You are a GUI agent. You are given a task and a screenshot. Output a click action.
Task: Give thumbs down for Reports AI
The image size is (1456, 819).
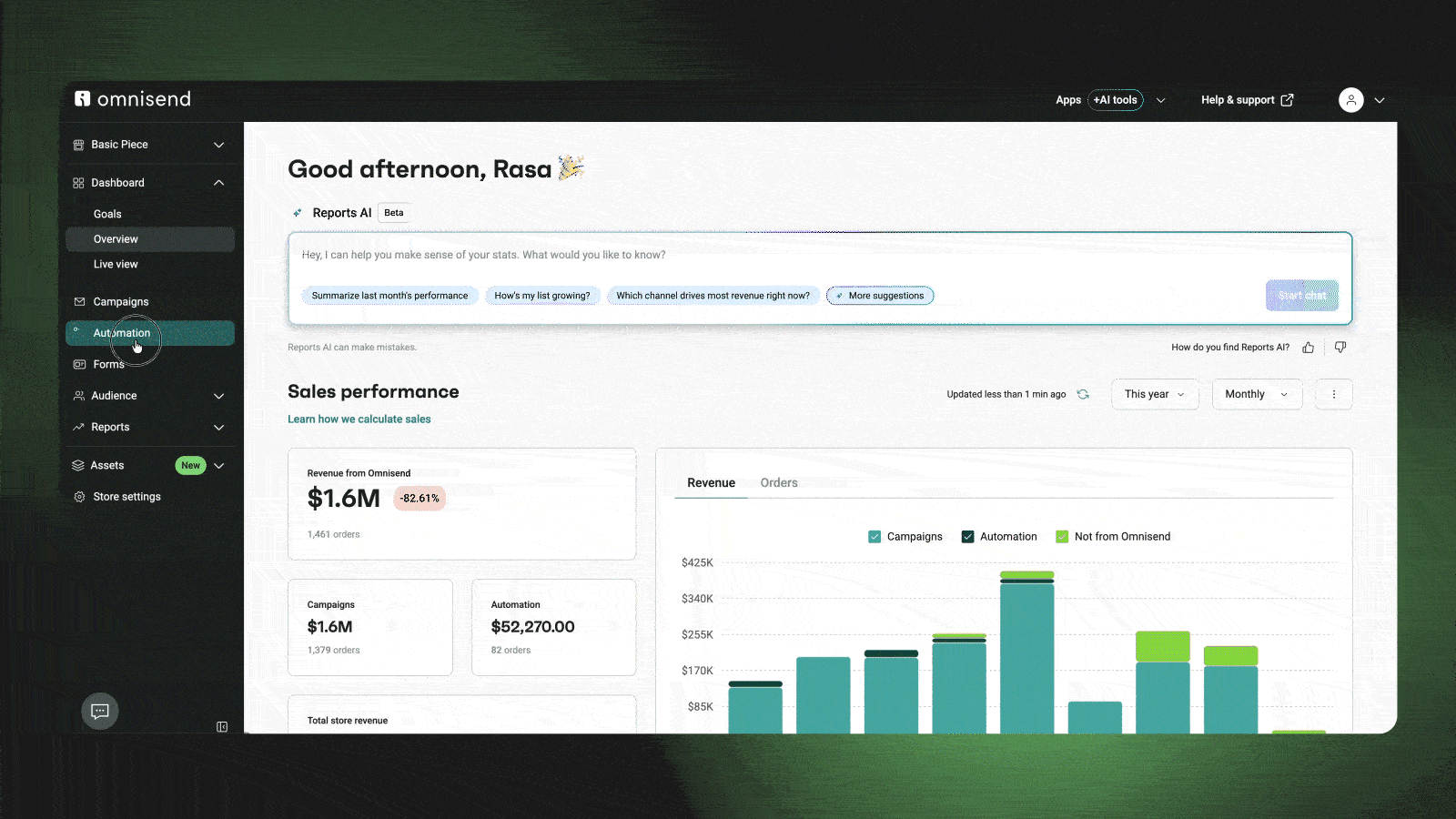[x=1340, y=348]
